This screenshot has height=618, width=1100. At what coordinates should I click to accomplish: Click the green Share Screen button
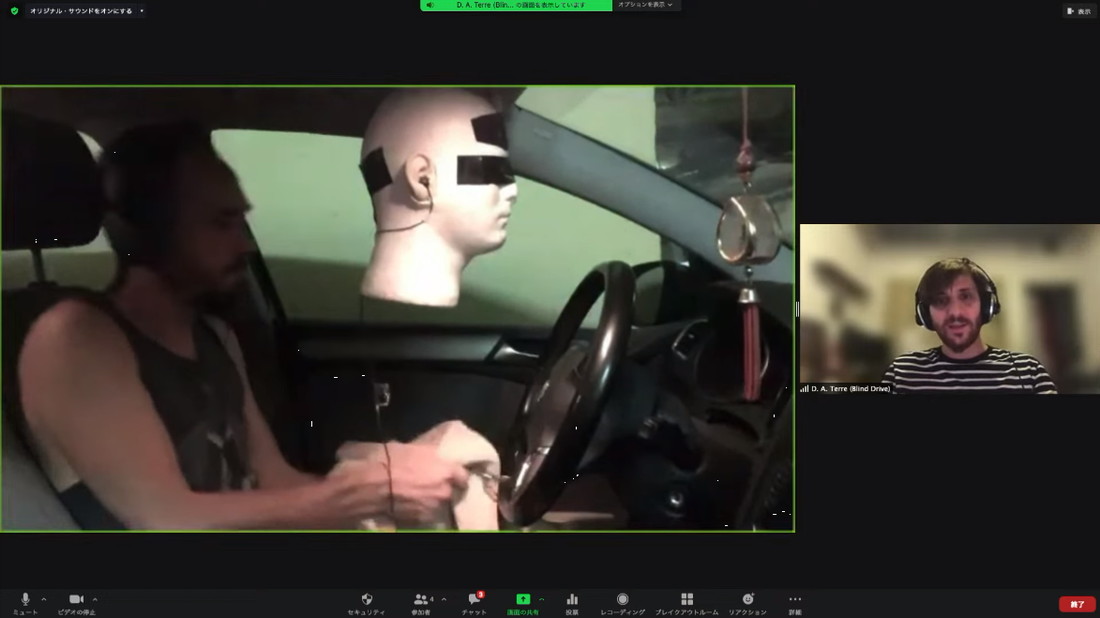(523, 601)
